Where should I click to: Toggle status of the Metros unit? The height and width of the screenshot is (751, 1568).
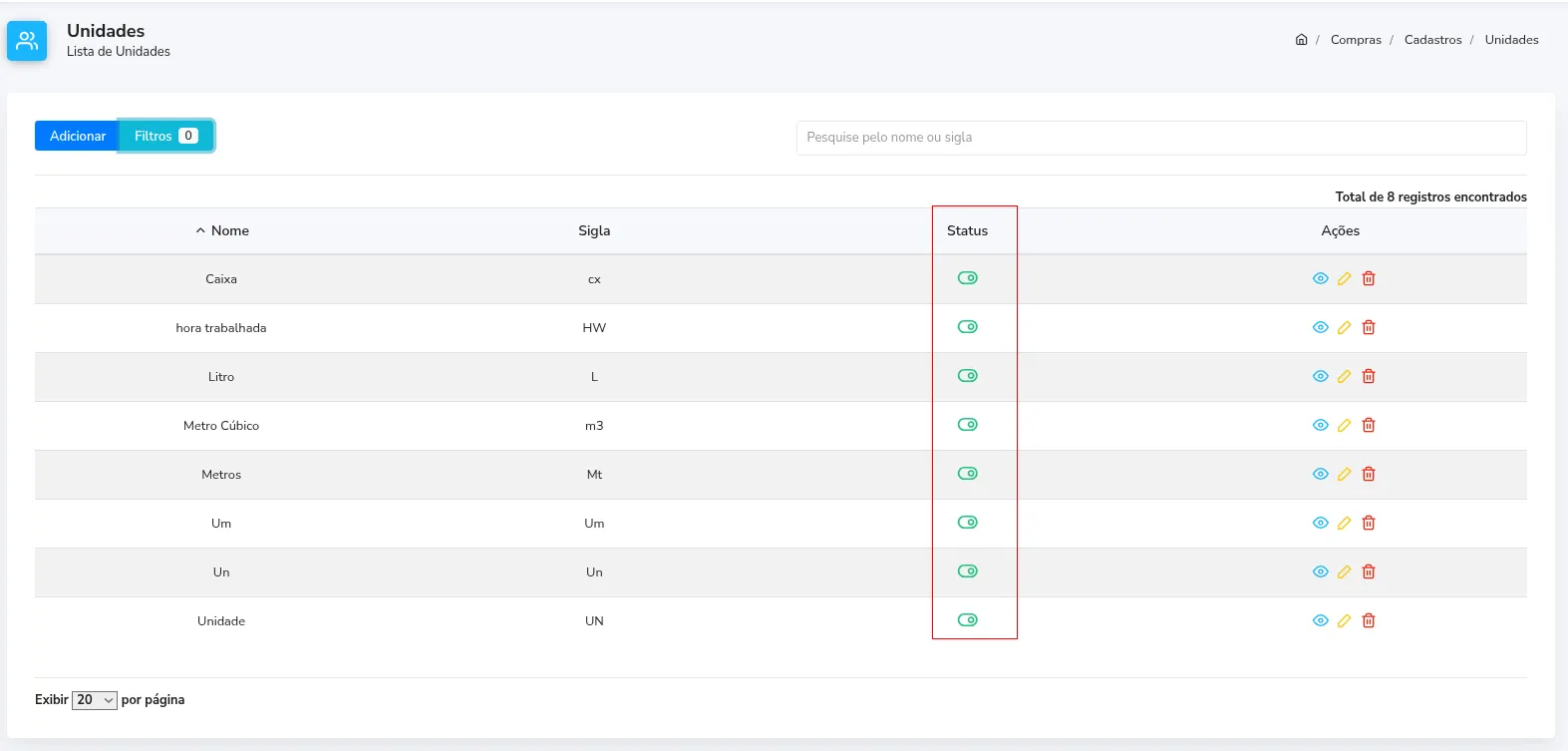(x=968, y=474)
